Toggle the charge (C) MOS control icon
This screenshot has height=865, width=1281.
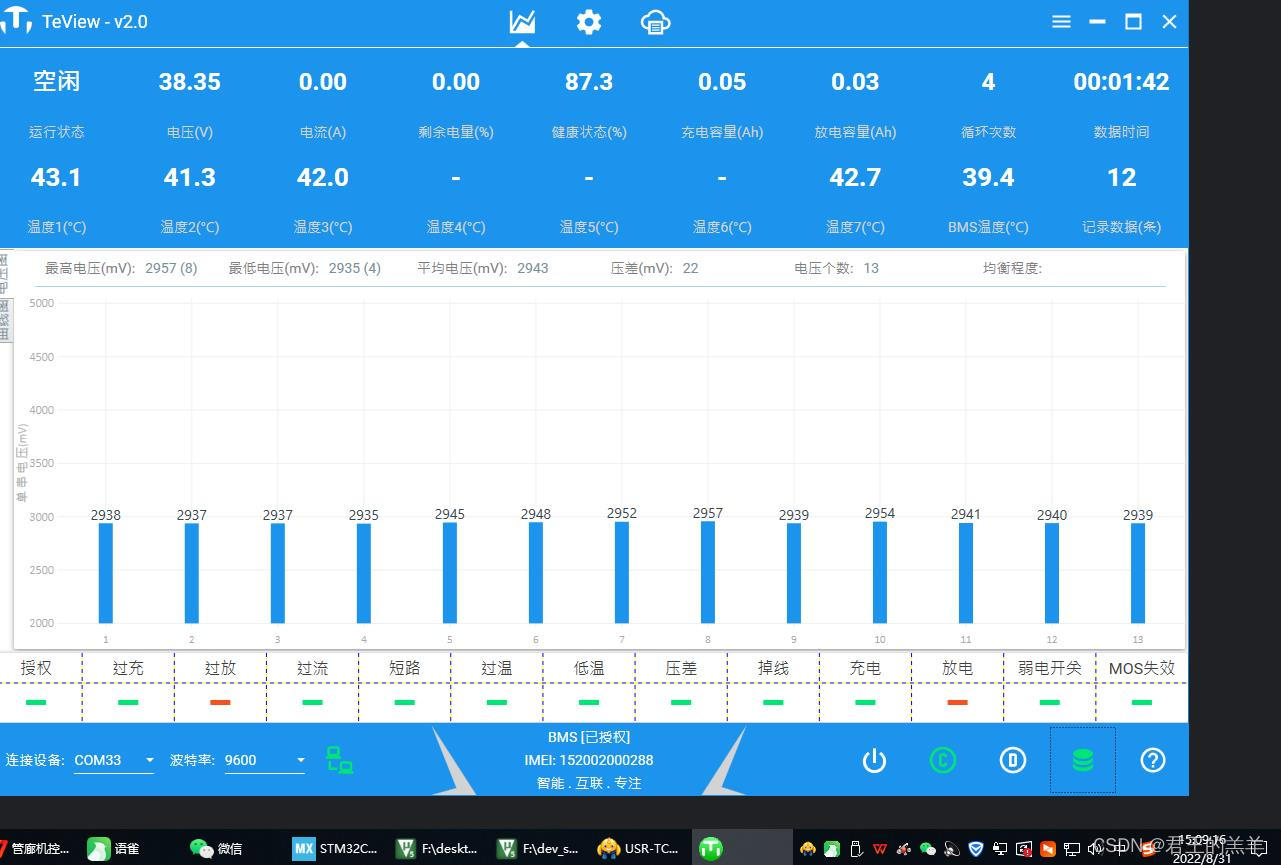tap(943, 761)
